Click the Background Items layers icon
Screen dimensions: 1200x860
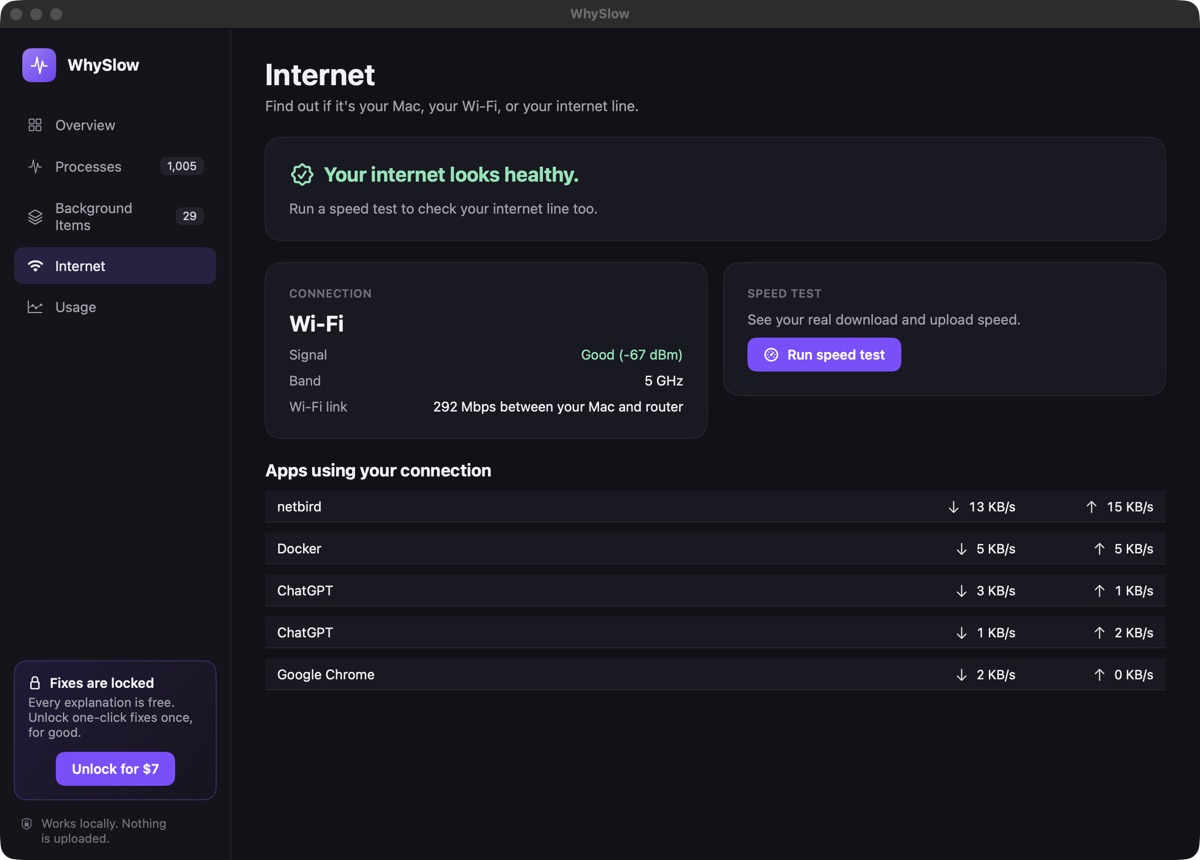tap(35, 216)
